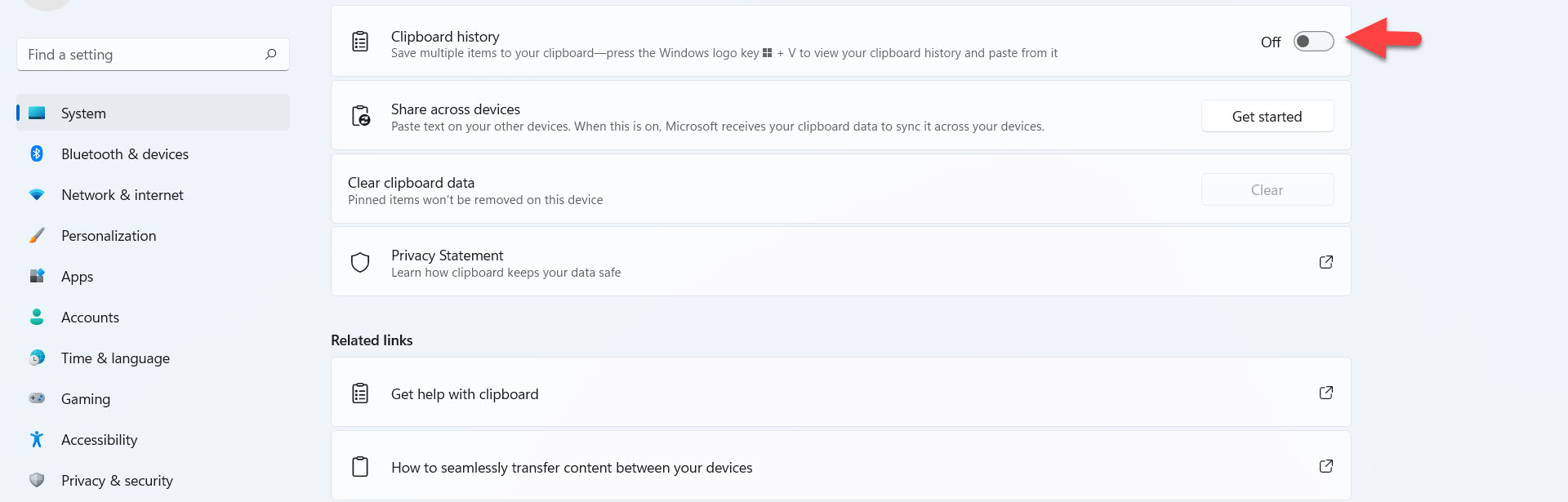Click the Privacy & security shield icon
Image resolution: width=1568 pixels, height=502 pixels.
pos(37,480)
